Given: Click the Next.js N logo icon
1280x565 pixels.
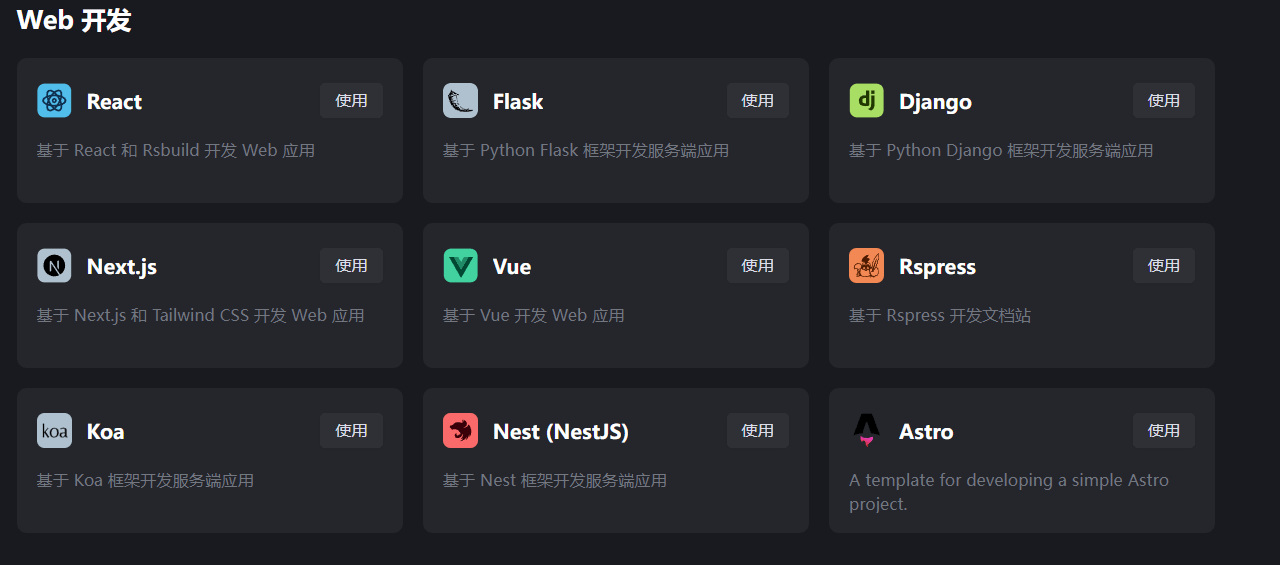Looking at the screenshot, I should pos(54,266).
